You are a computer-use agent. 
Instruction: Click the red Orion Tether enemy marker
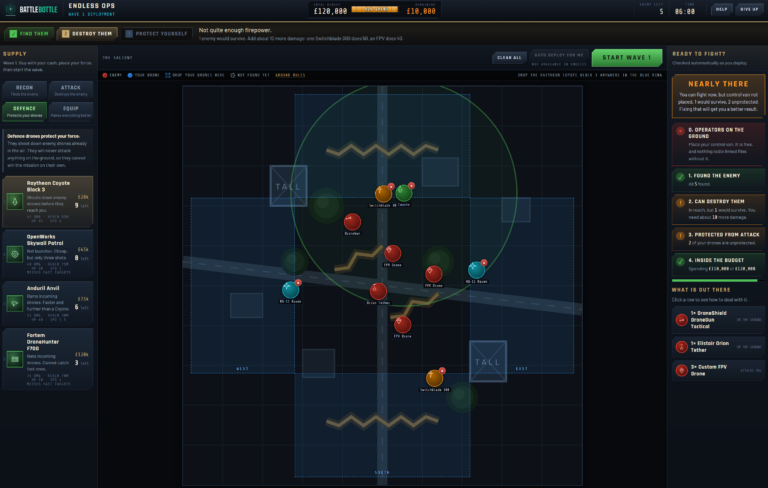pyautogui.click(x=378, y=291)
